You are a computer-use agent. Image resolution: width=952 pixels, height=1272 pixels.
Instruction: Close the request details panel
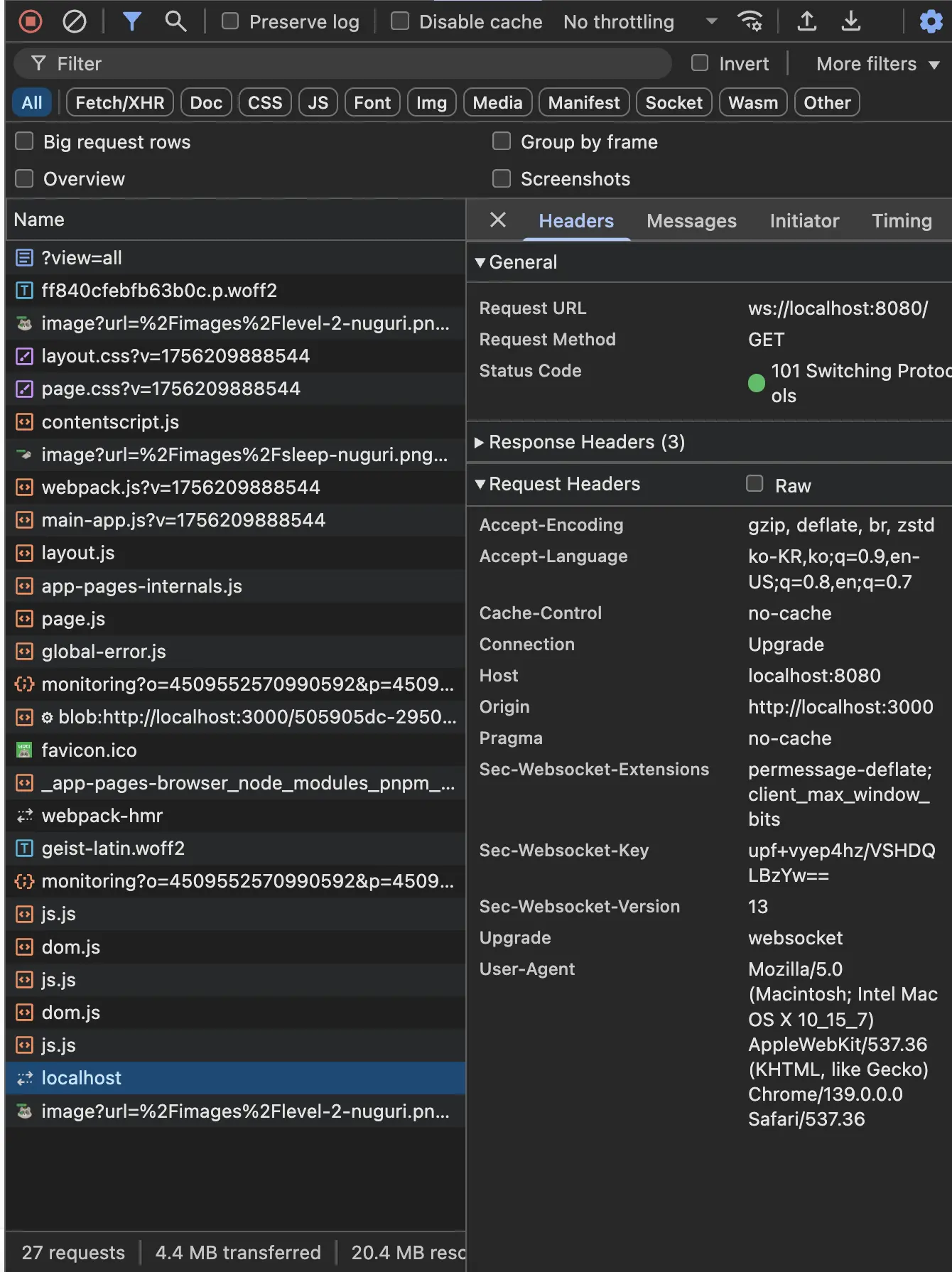(498, 220)
